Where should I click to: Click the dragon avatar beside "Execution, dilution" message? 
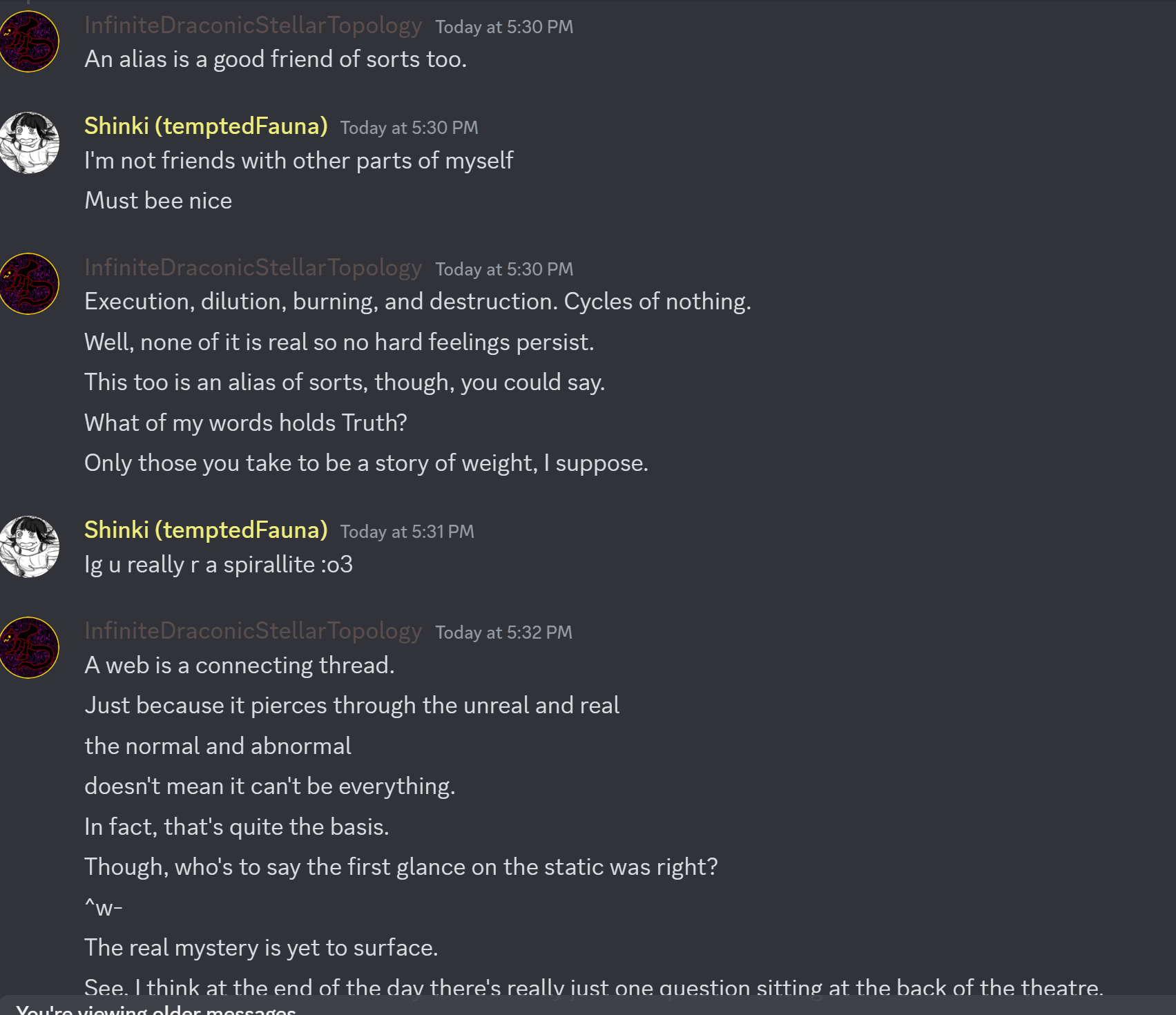(x=29, y=284)
